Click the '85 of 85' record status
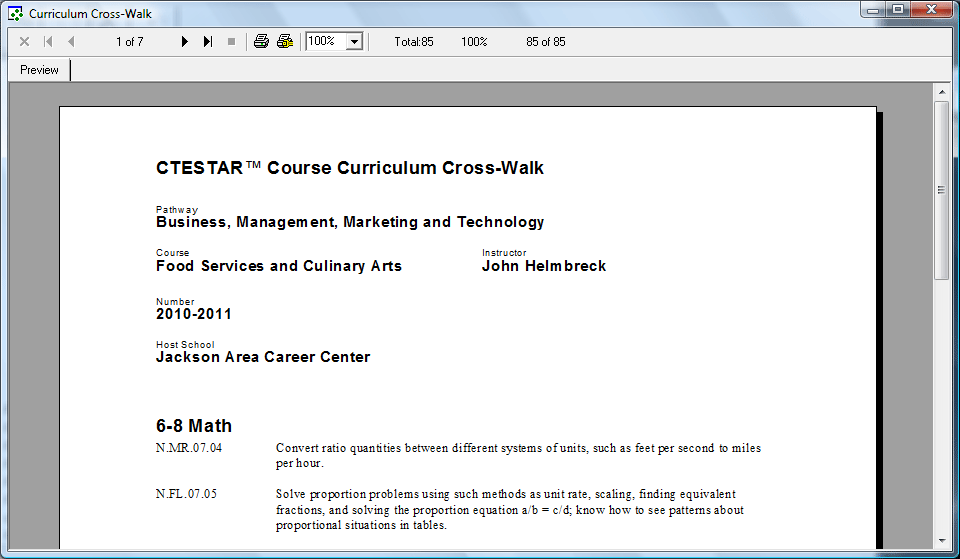Image resolution: width=960 pixels, height=559 pixels. [x=546, y=42]
